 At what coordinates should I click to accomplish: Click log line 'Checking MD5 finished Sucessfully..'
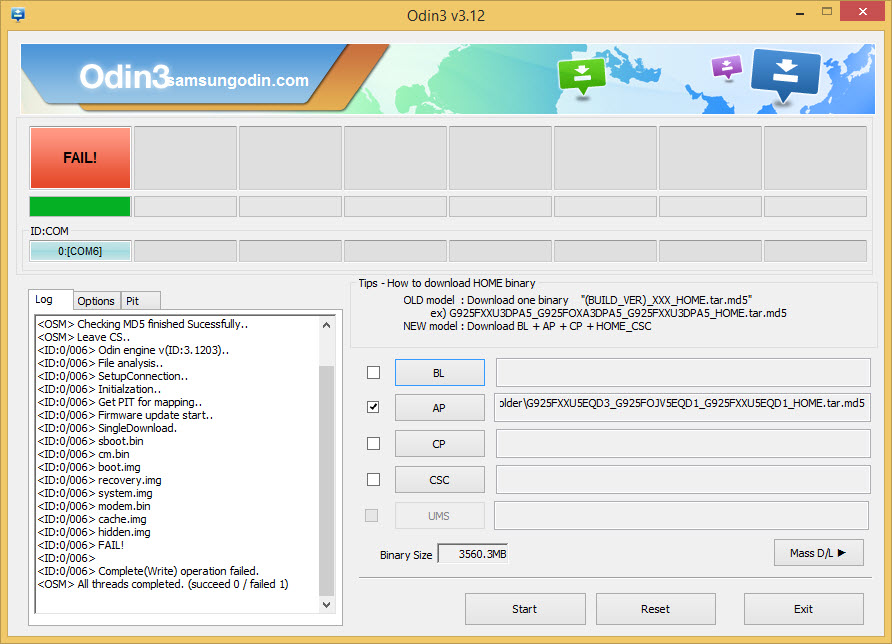tap(143, 324)
